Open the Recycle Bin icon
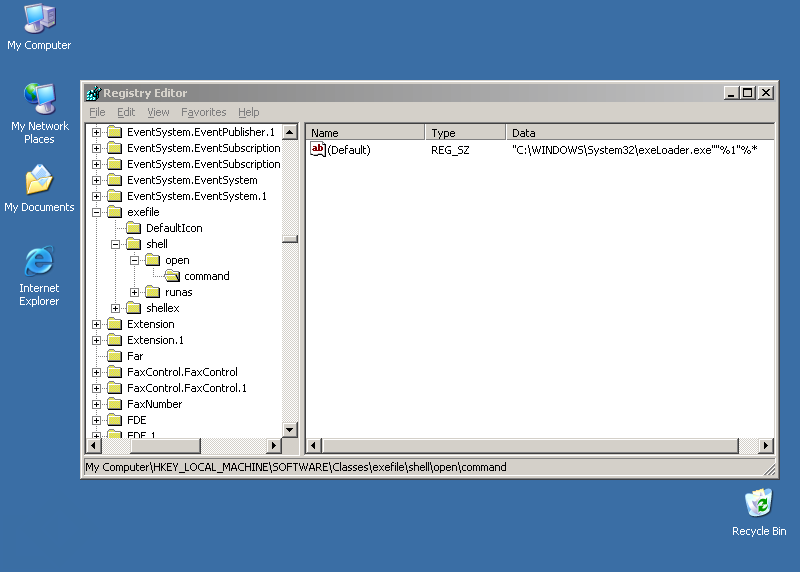Screen dimensions: 800x572 tap(759, 512)
